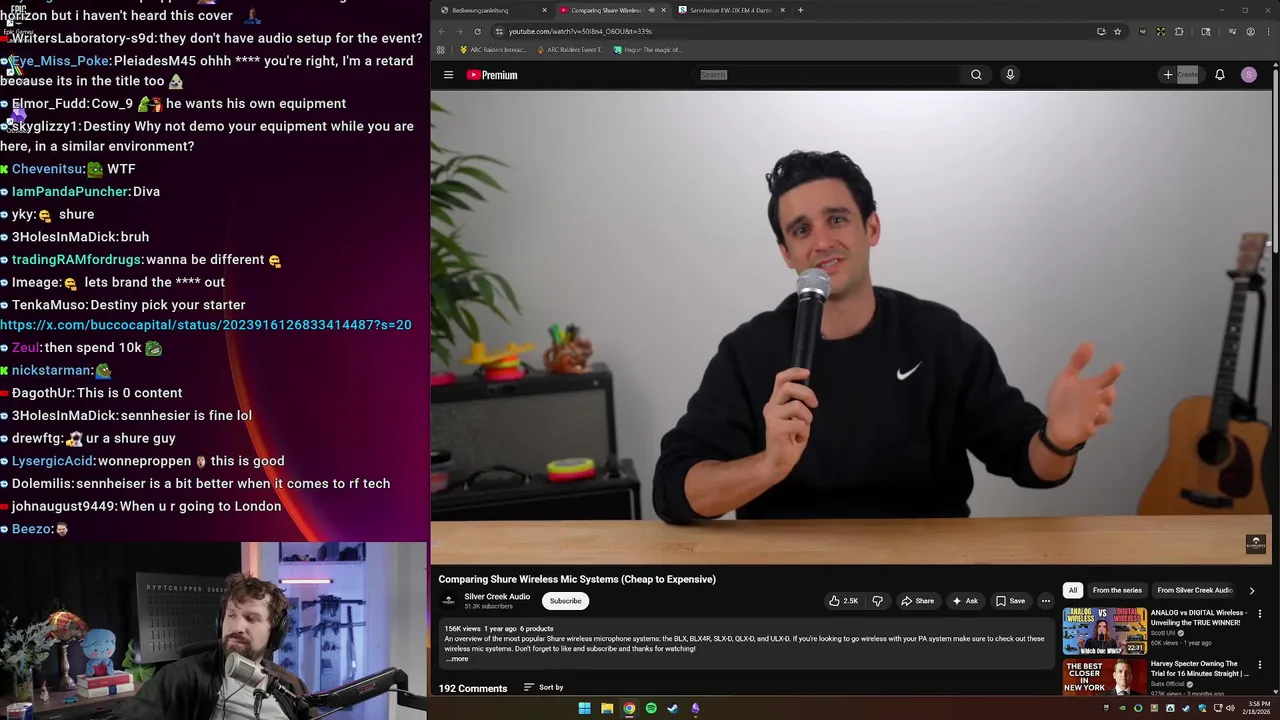This screenshot has width=1280, height=720.
Task: Click the browser address bar URL
Action: pyautogui.click(x=580, y=31)
